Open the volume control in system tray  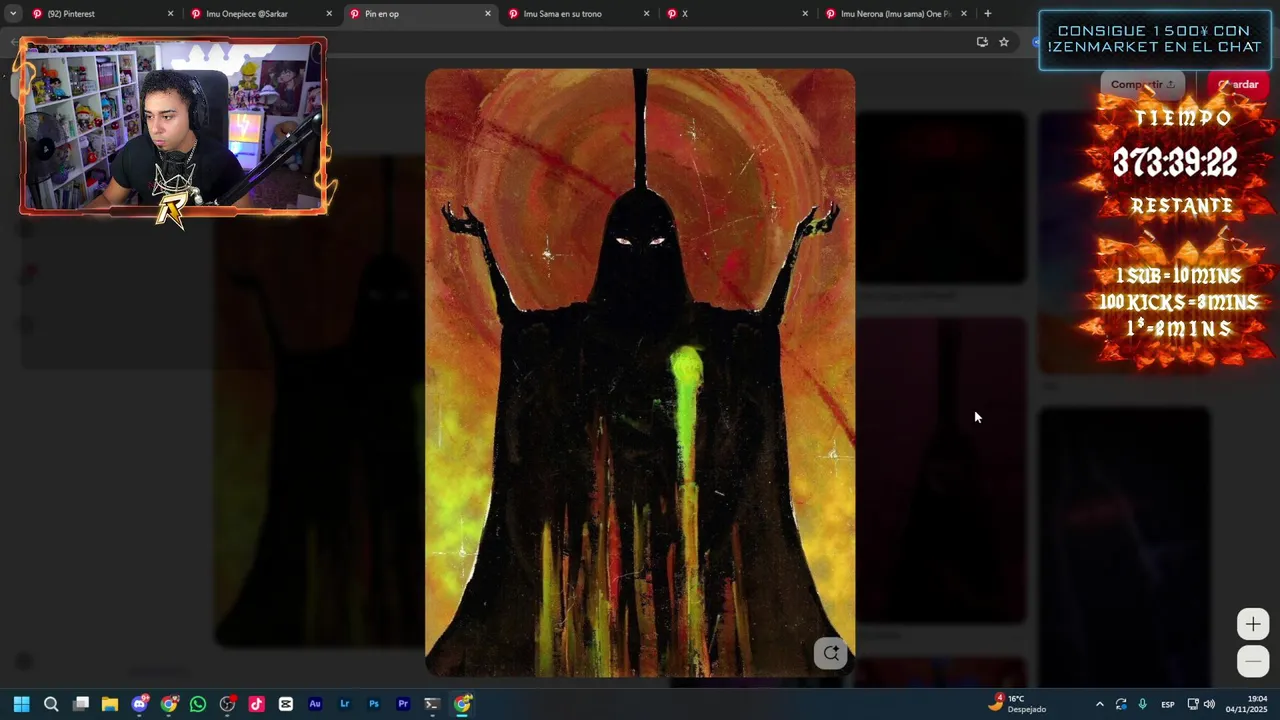(x=1209, y=704)
